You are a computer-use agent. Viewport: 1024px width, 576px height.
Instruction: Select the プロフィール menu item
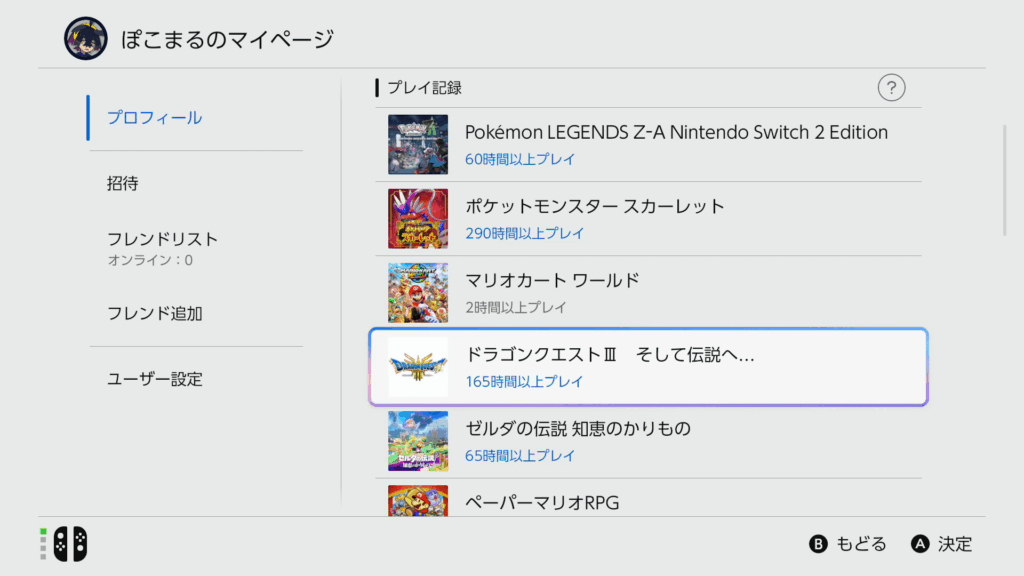155,118
